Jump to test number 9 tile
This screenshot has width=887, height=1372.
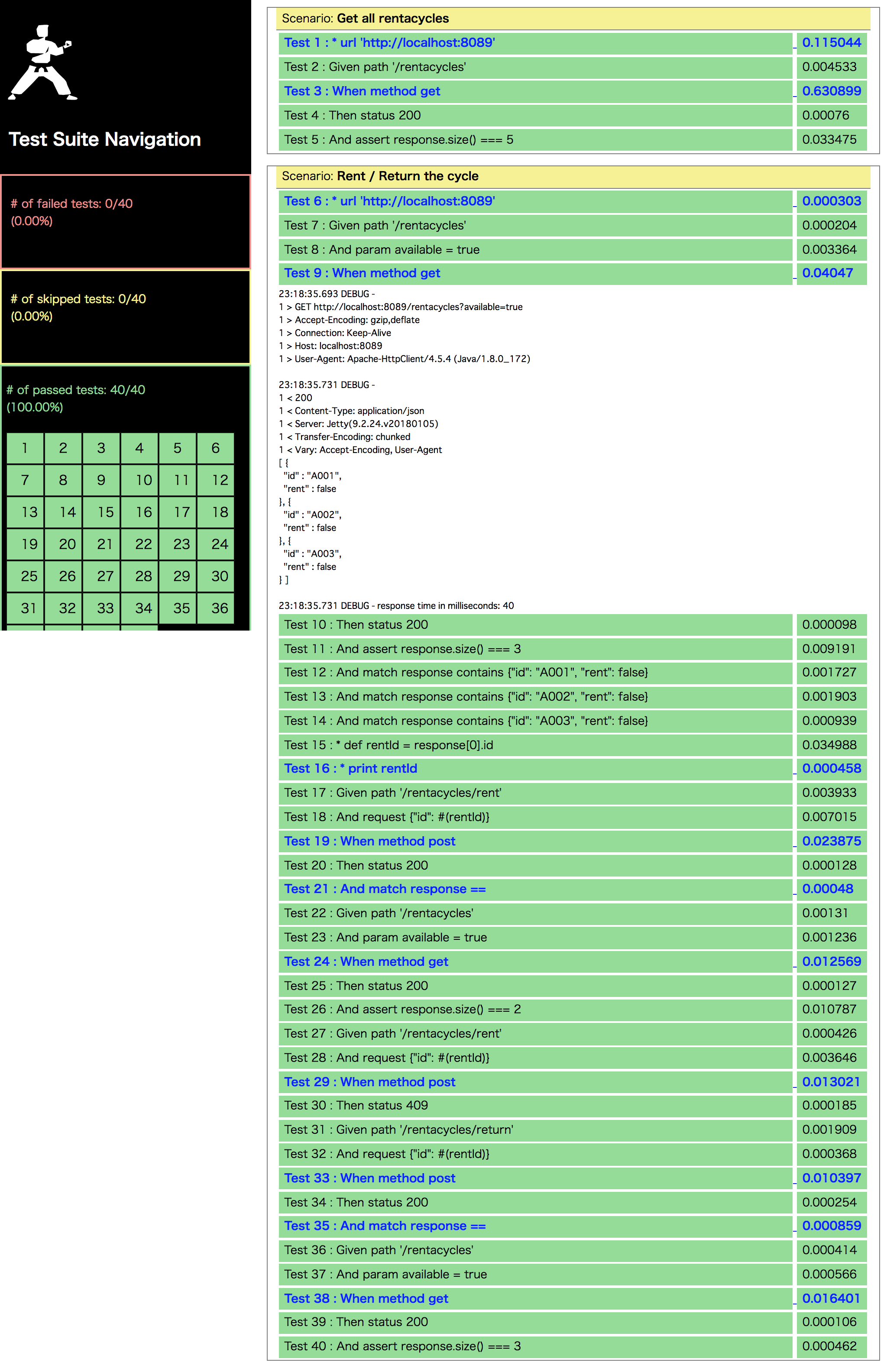[x=101, y=480]
